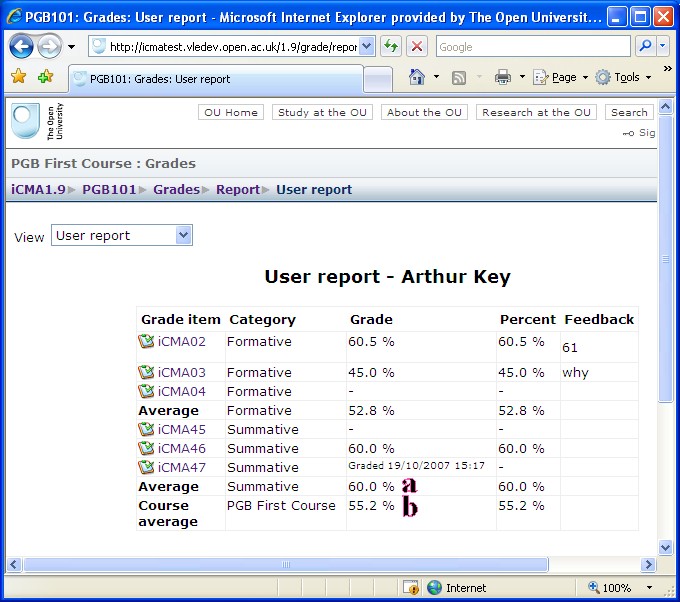This screenshot has width=680, height=602.
Task: Expand the toolbar overflow chevron
Action: point(667,69)
